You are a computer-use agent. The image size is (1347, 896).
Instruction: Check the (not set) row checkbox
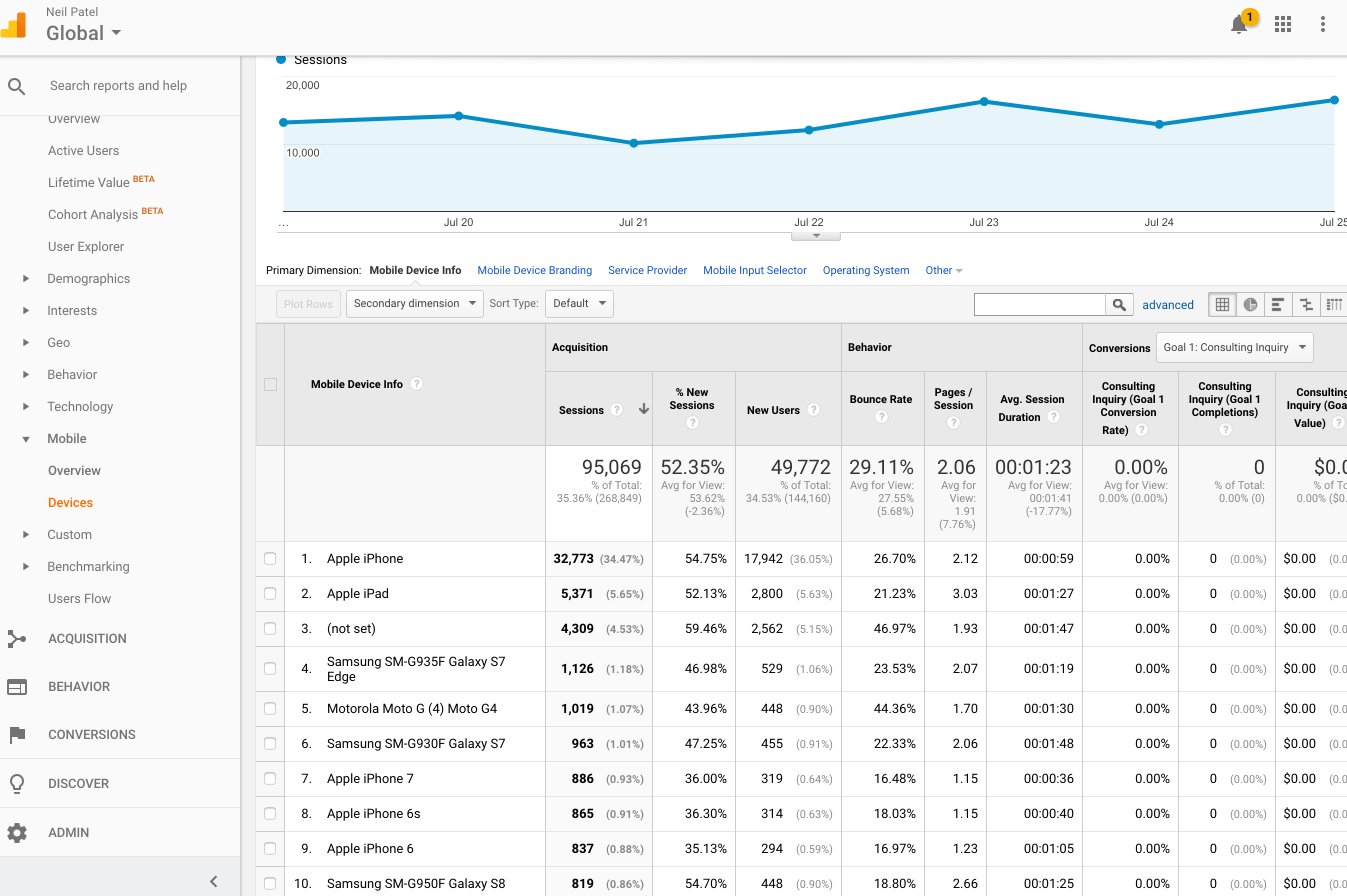[270, 629]
